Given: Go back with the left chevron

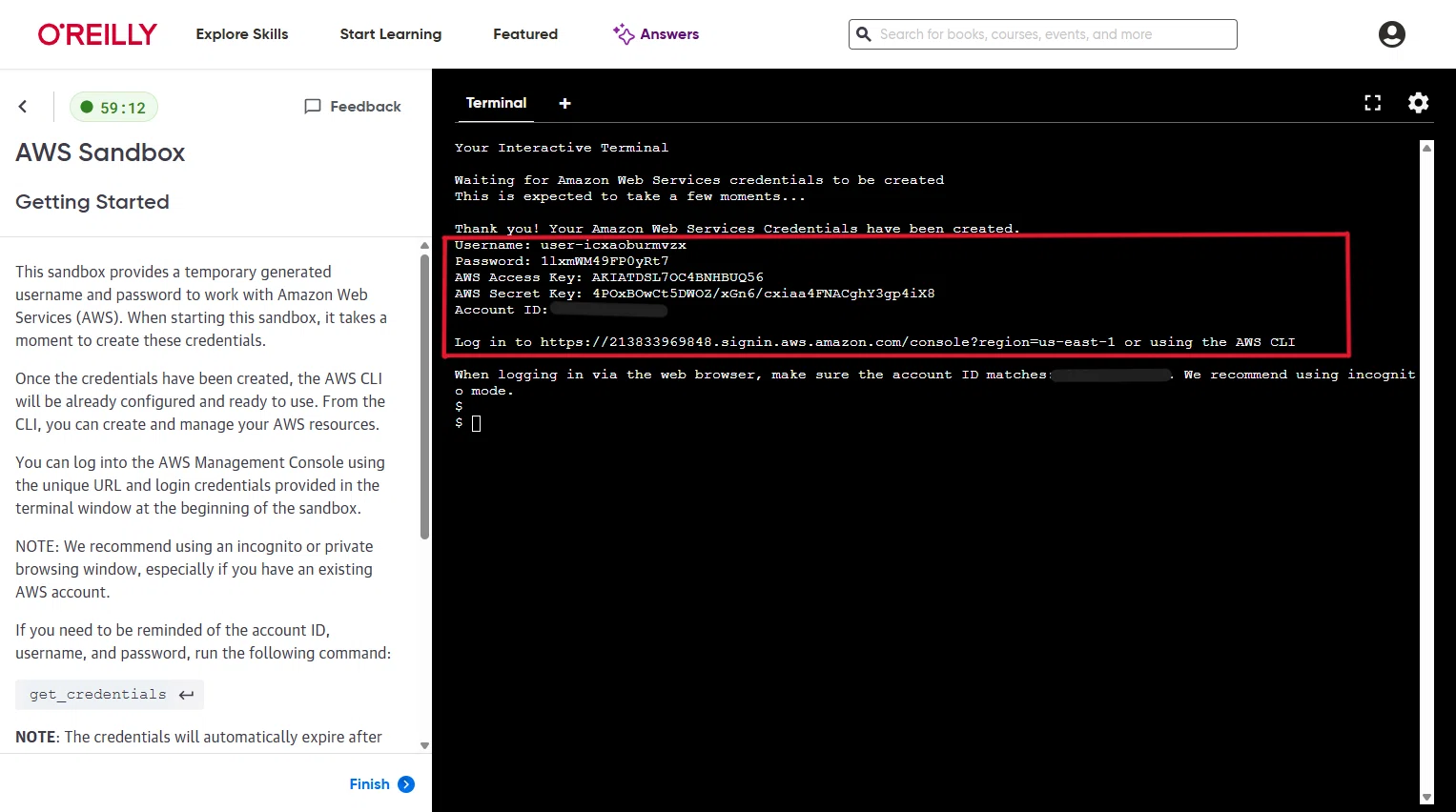Looking at the screenshot, I should (x=23, y=107).
